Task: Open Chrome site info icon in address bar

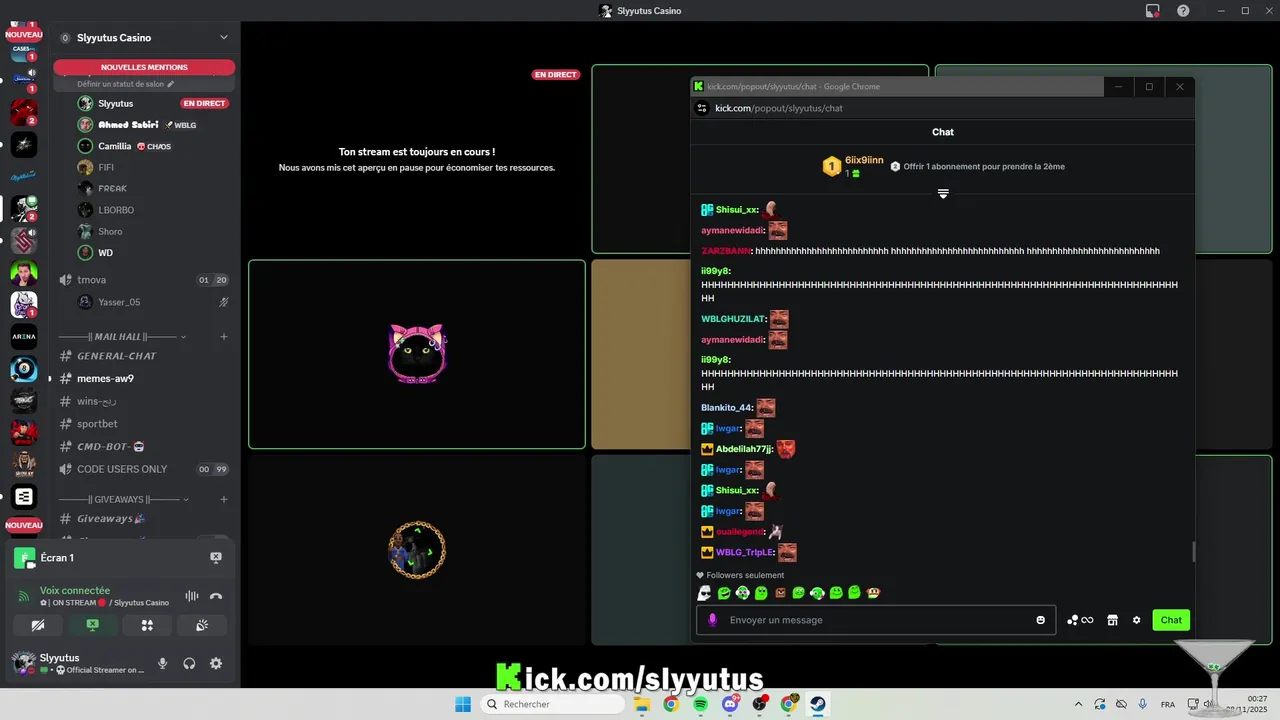Action: click(702, 108)
